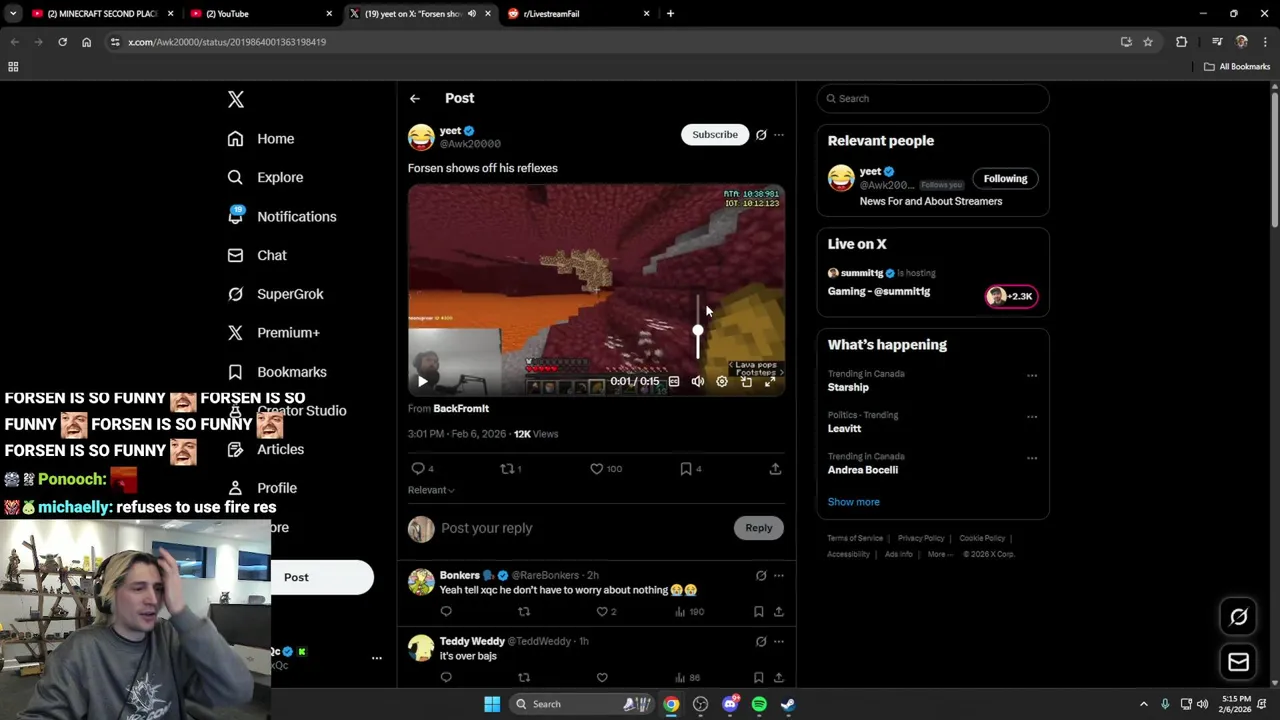Switch to r/LivestreamFail tab
The width and height of the screenshot is (1280, 720).
[x=579, y=14]
